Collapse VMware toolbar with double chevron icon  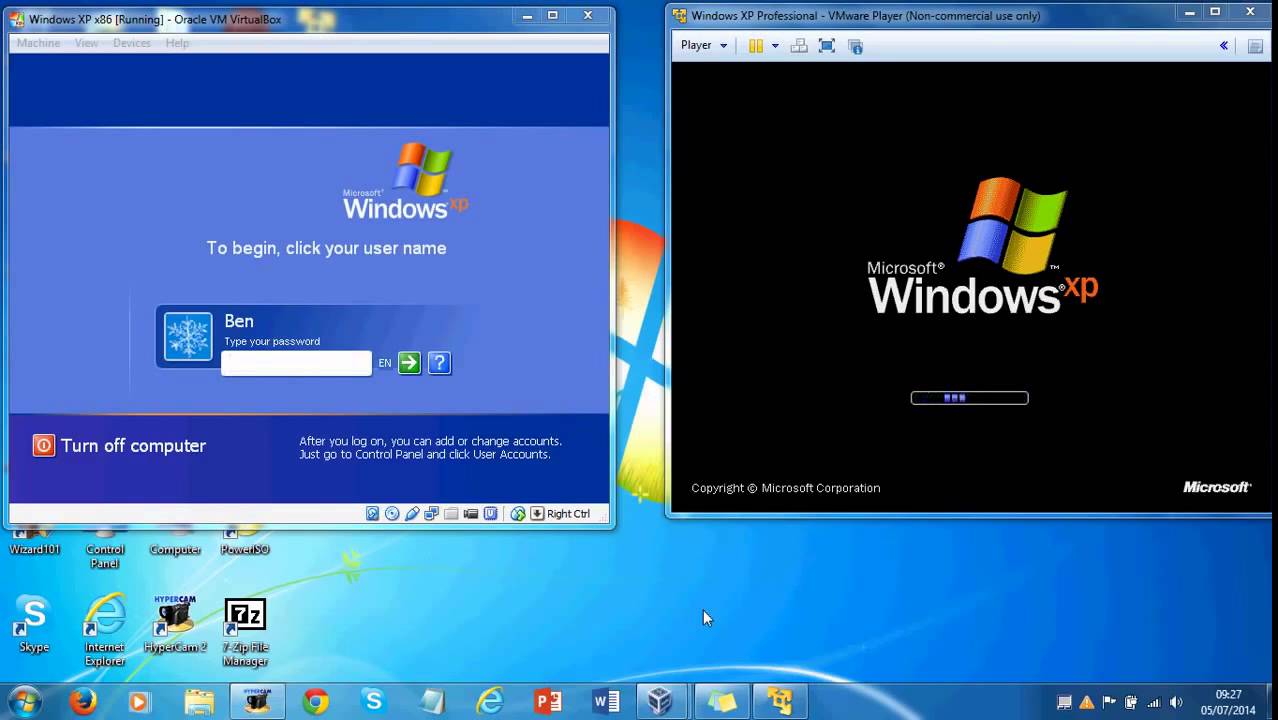click(x=1223, y=46)
